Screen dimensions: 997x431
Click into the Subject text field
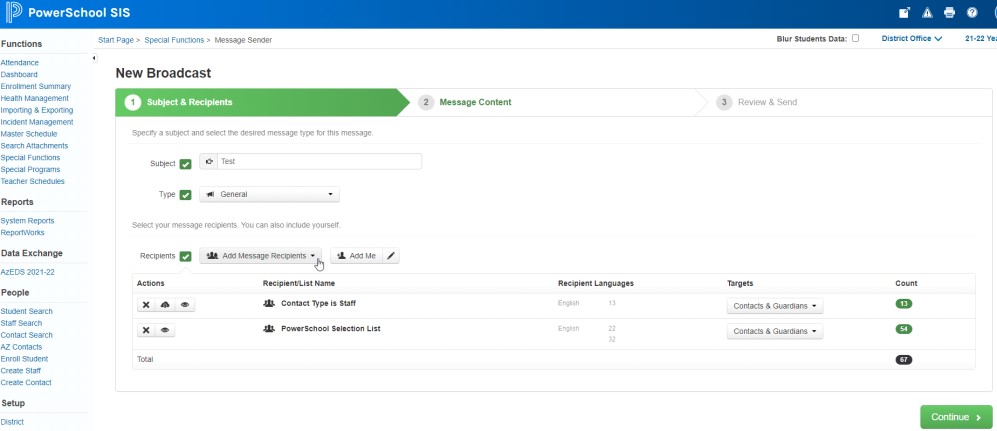(x=318, y=161)
